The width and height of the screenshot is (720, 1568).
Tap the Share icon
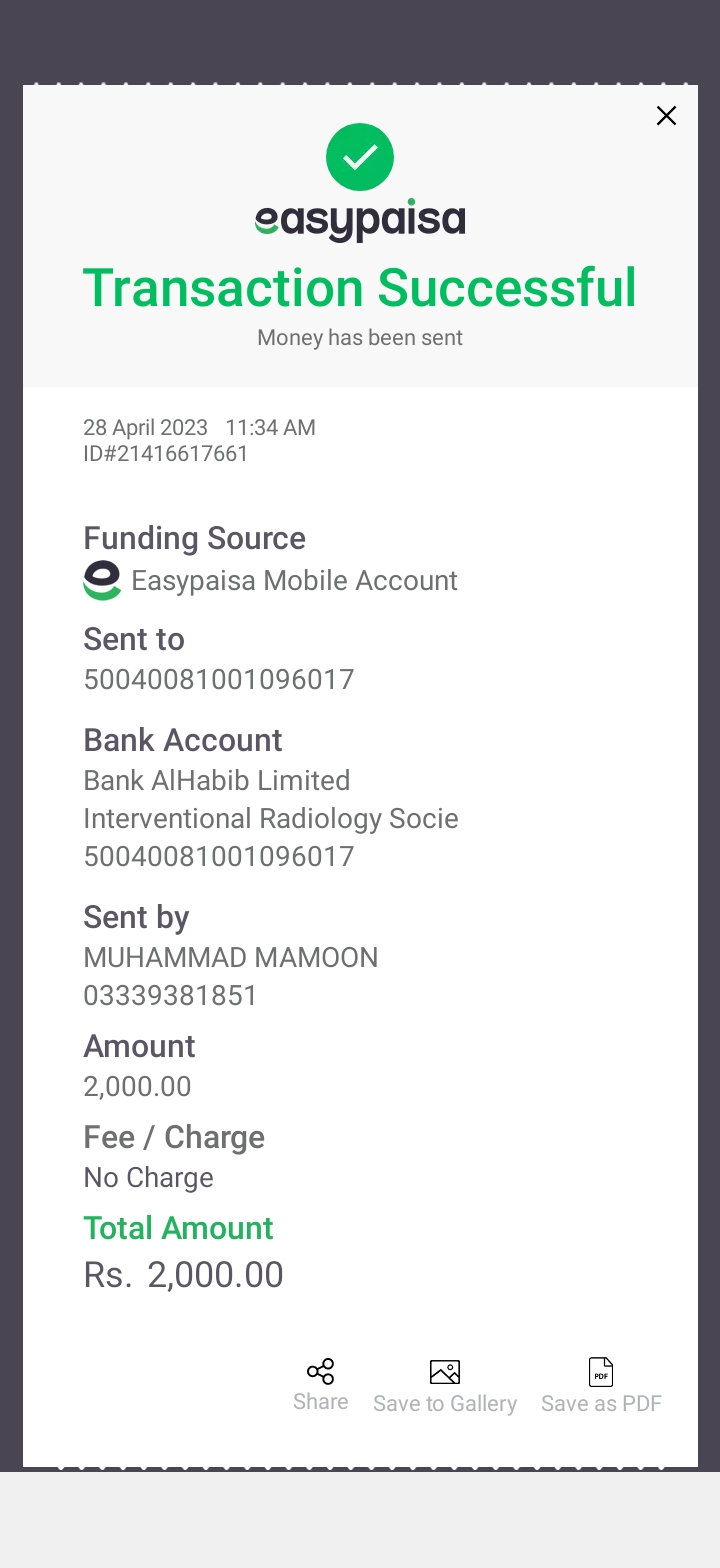[320, 1371]
